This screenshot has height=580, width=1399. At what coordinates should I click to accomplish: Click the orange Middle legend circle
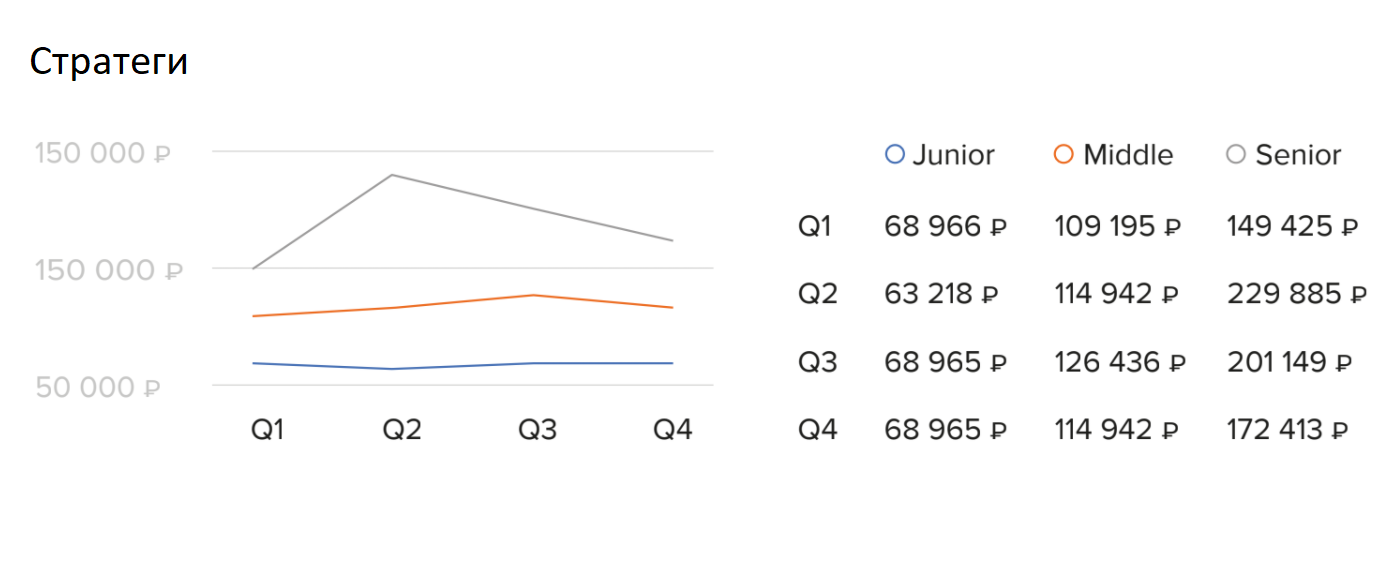point(1064,154)
